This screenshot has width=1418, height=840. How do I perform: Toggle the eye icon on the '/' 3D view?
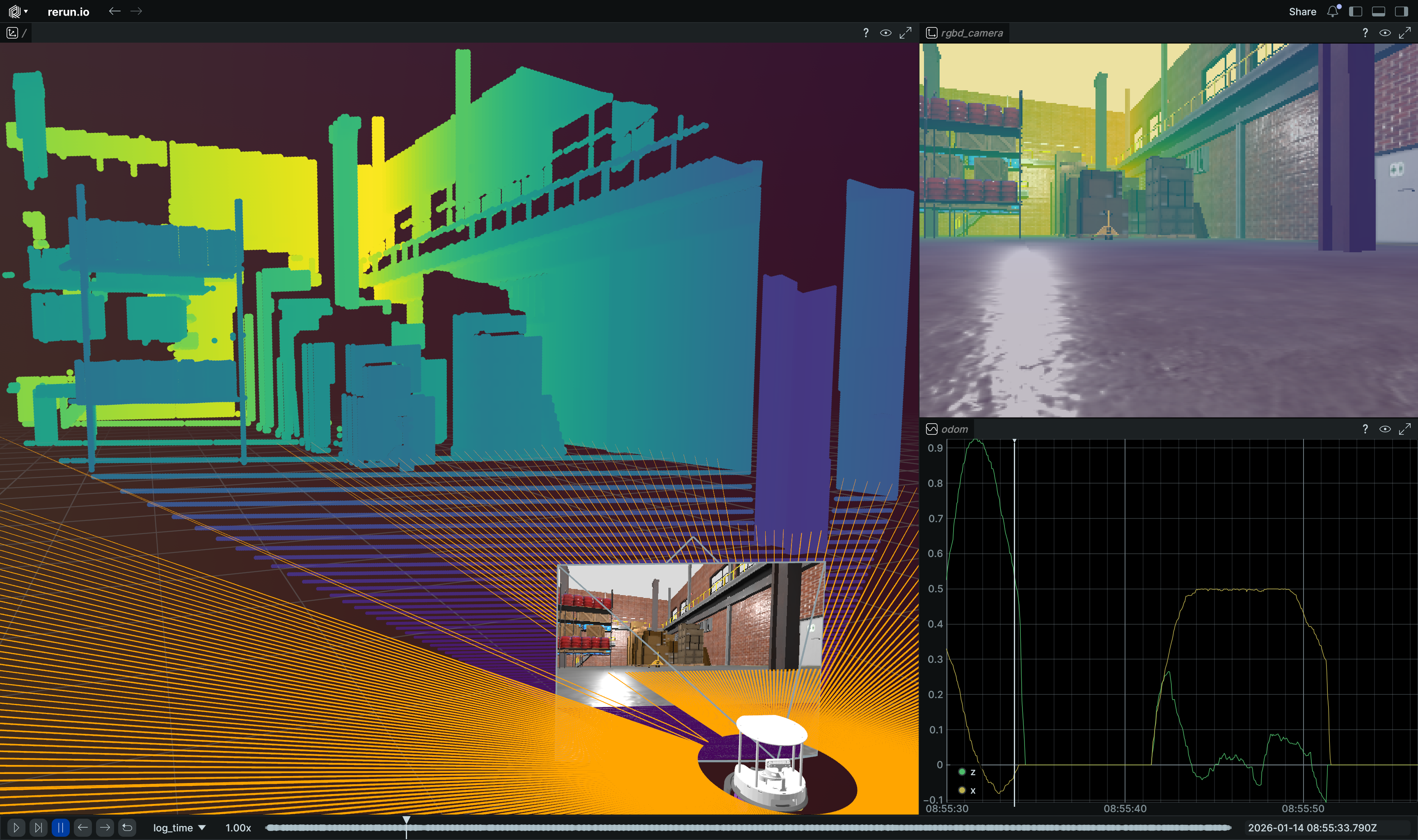[885, 32]
